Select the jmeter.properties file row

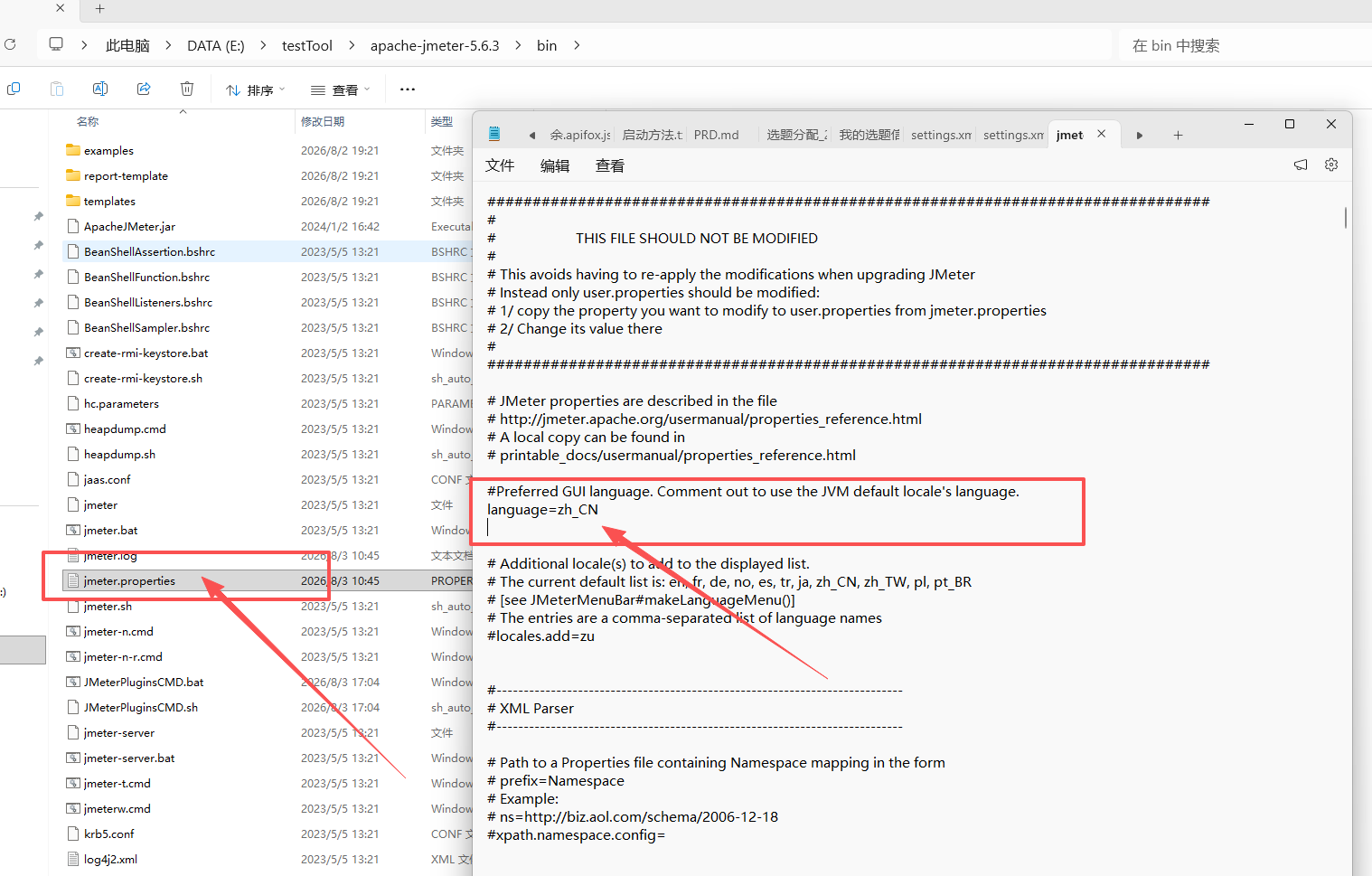click(x=268, y=580)
